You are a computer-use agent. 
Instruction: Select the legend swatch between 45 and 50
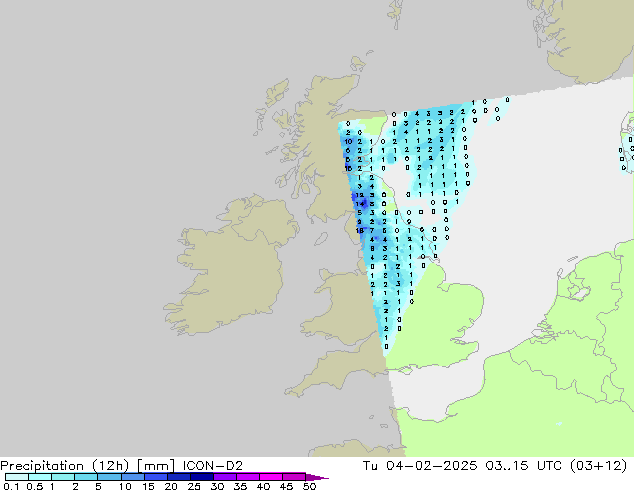[x=294, y=477]
